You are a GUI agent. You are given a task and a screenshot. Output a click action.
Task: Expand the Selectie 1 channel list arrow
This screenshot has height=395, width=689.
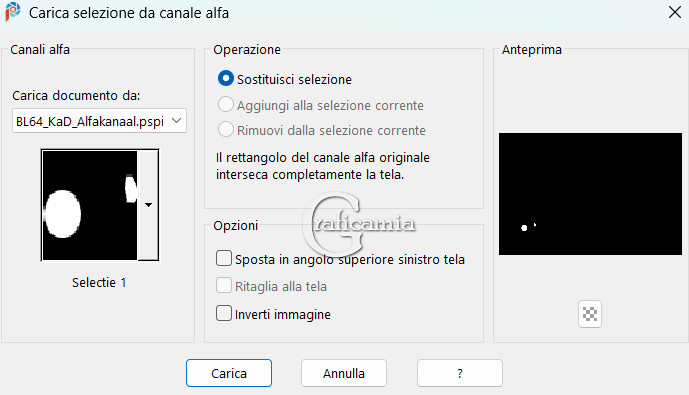[148, 205]
